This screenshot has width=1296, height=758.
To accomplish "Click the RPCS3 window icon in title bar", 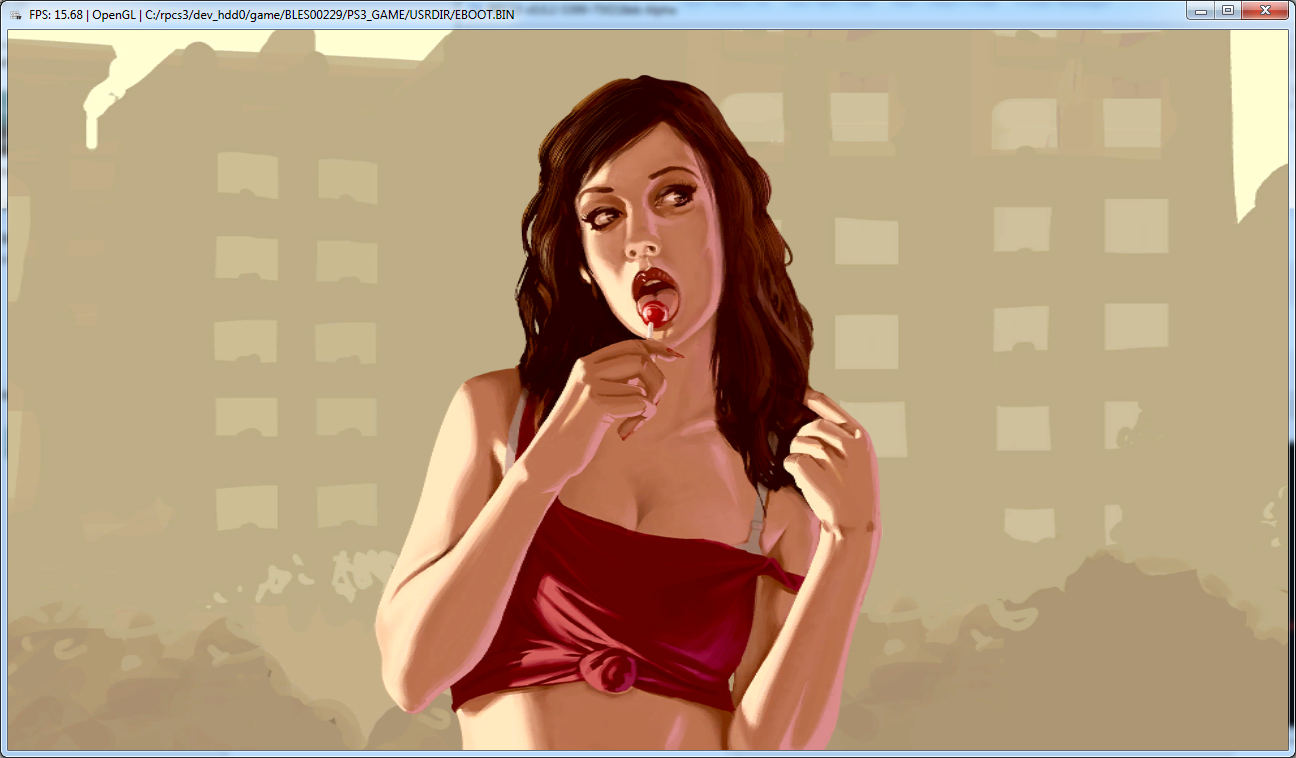I will click(x=15, y=15).
